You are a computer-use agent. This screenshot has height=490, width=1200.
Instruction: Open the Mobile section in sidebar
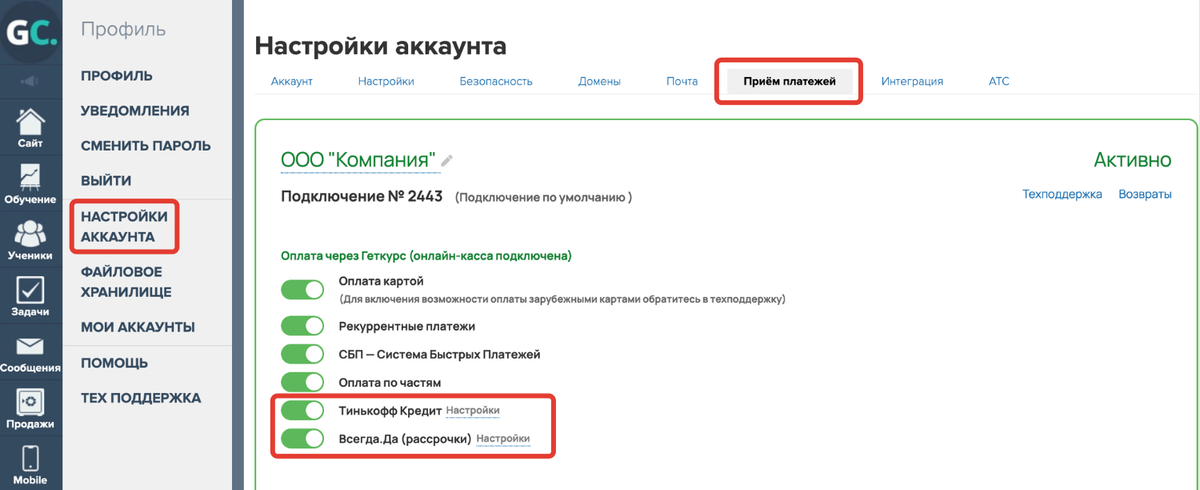30,464
